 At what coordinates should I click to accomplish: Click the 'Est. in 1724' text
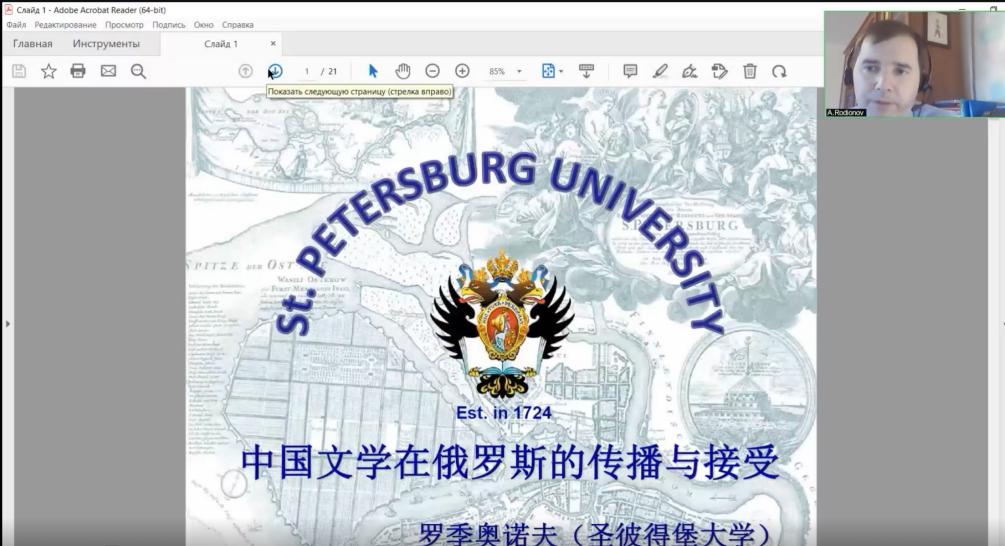tap(504, 413)
